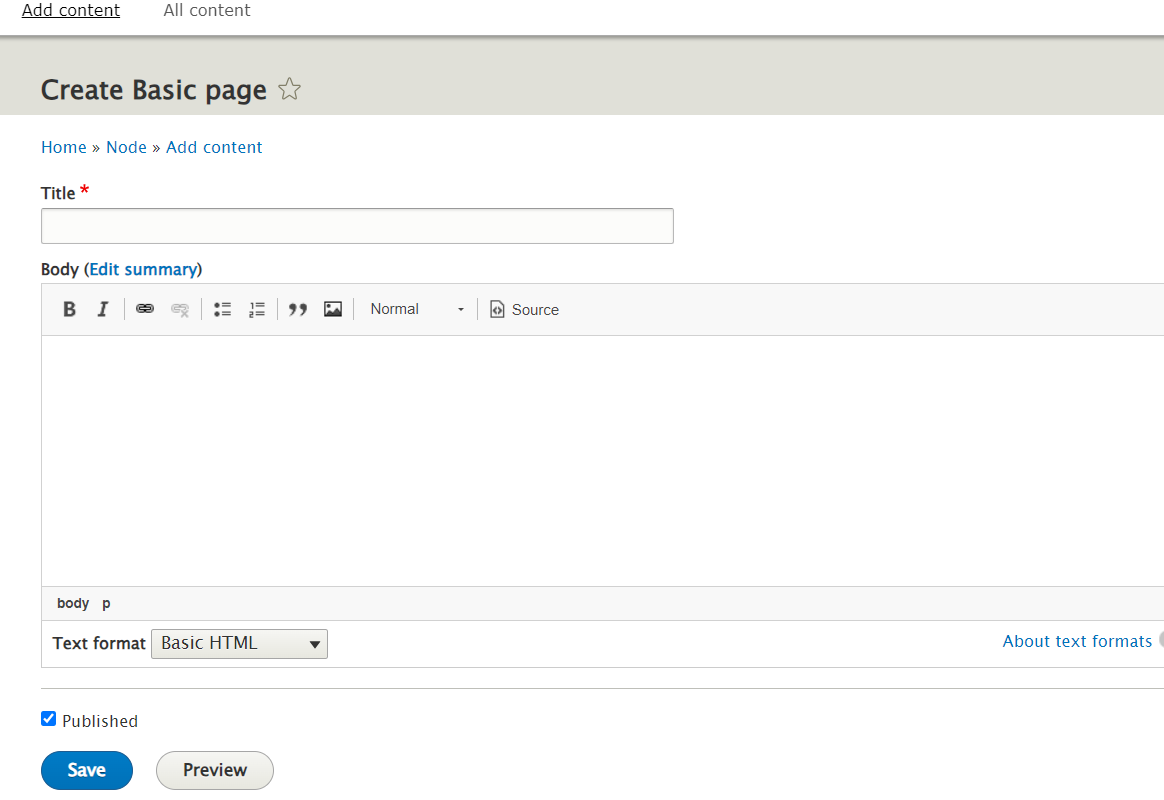Uncheck the Published checkbox
Image resolution: width=1164 pixels, height=800 pixels.
pos(48,718)
